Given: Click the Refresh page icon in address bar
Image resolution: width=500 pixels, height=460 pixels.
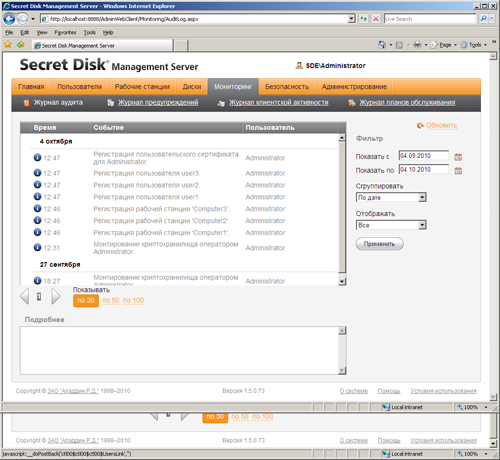Looking at the screenshot, I should click(x=363, y=19).
